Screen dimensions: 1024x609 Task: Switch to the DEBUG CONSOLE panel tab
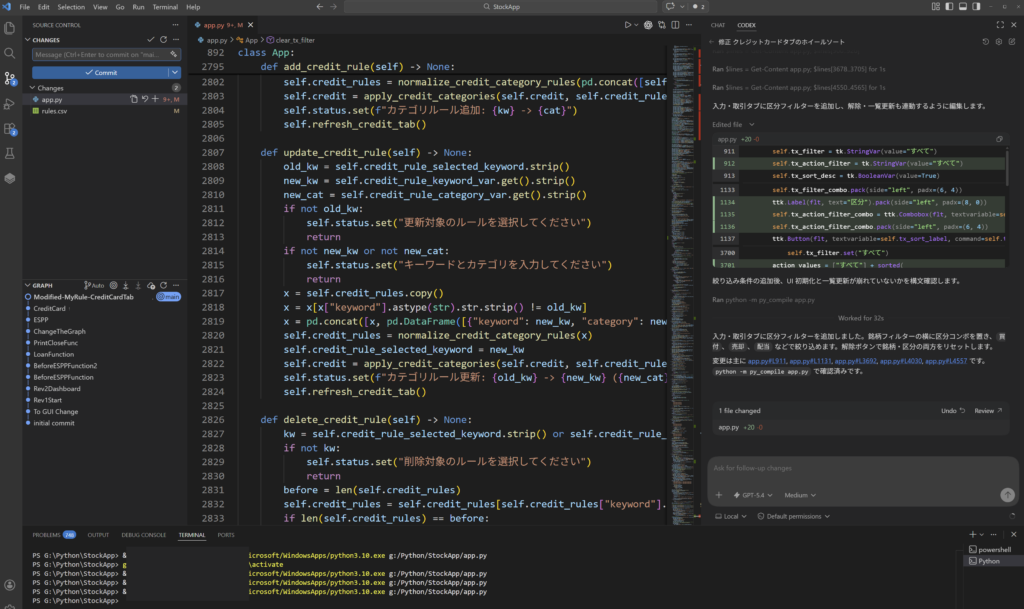click(145, 535)
